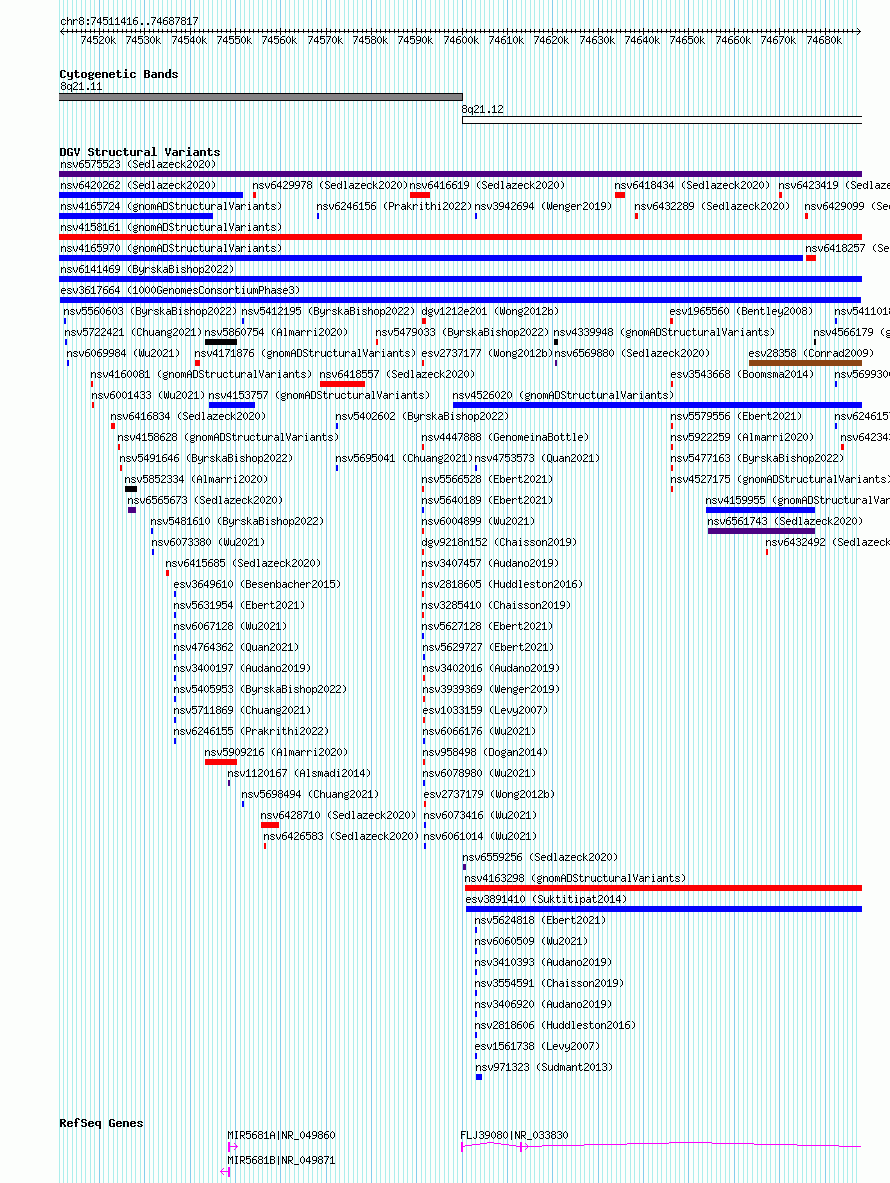Open the MIR5681A|NR_049860 gene label

[x=281, y=1135]
